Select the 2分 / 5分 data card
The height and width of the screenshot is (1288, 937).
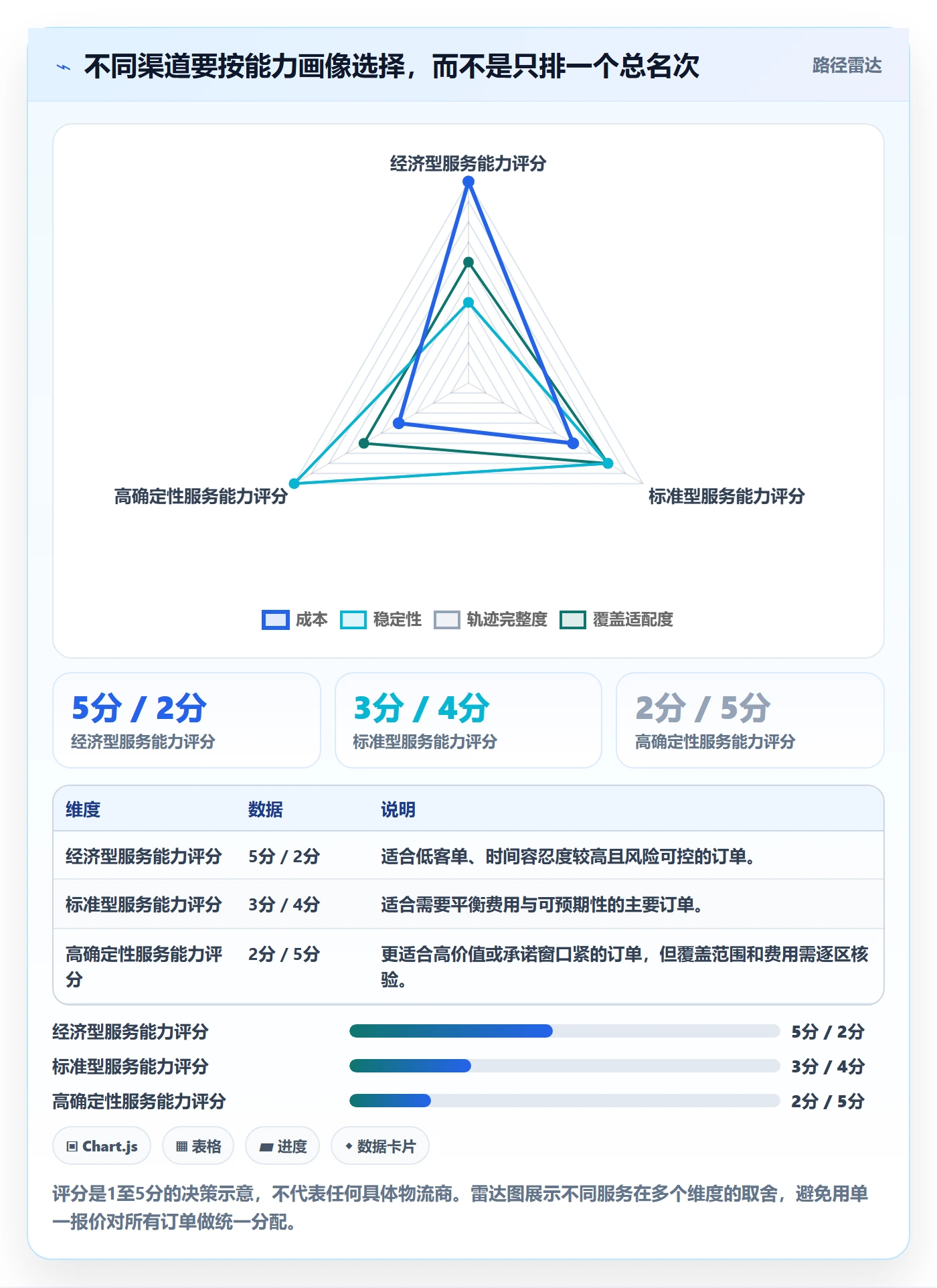(750, 720)
